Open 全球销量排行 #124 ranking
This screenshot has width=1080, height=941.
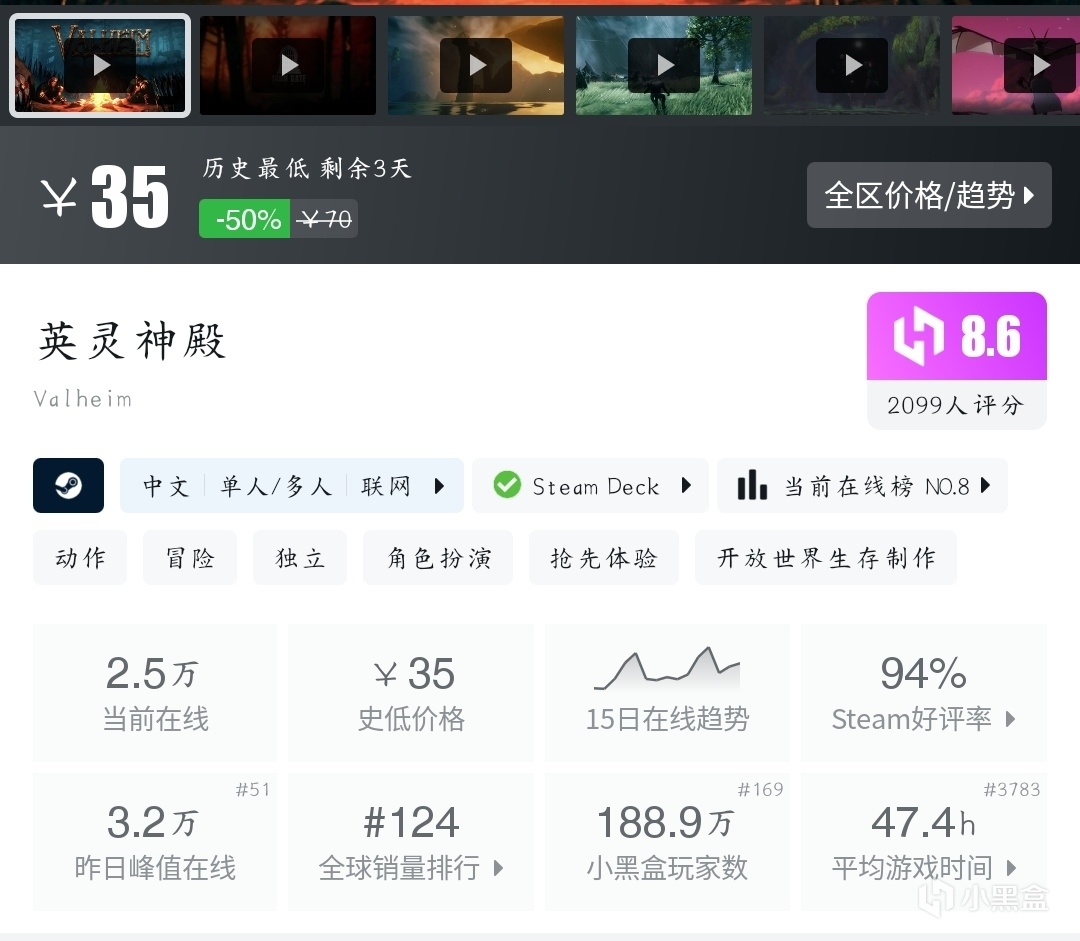[411, 842]
